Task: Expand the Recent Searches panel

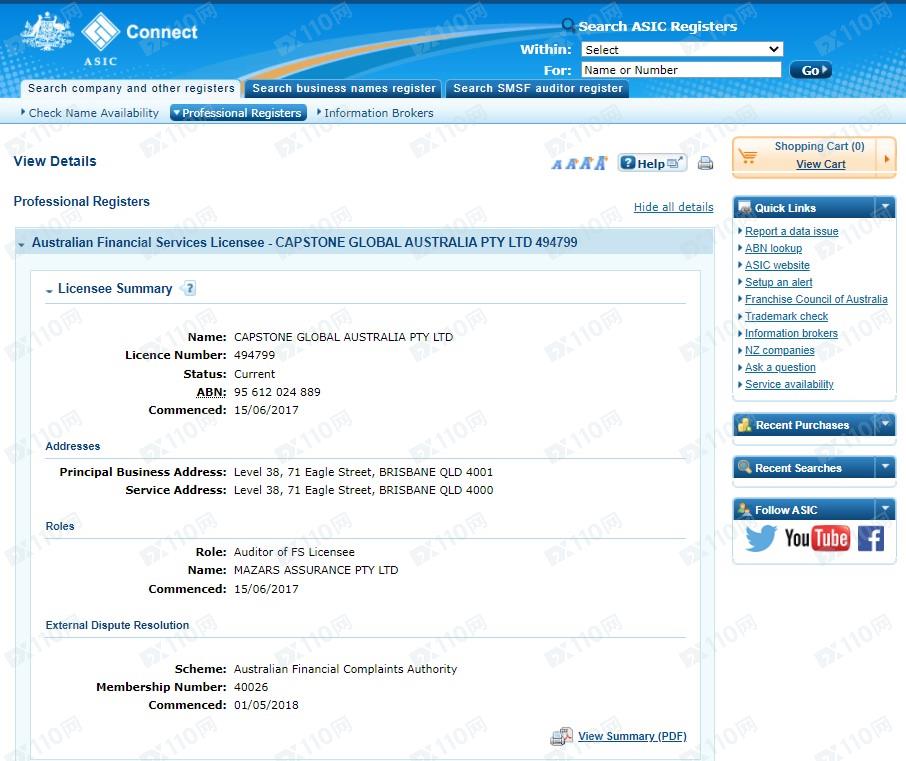Action: pyautogui.click(x=885, y=468)
